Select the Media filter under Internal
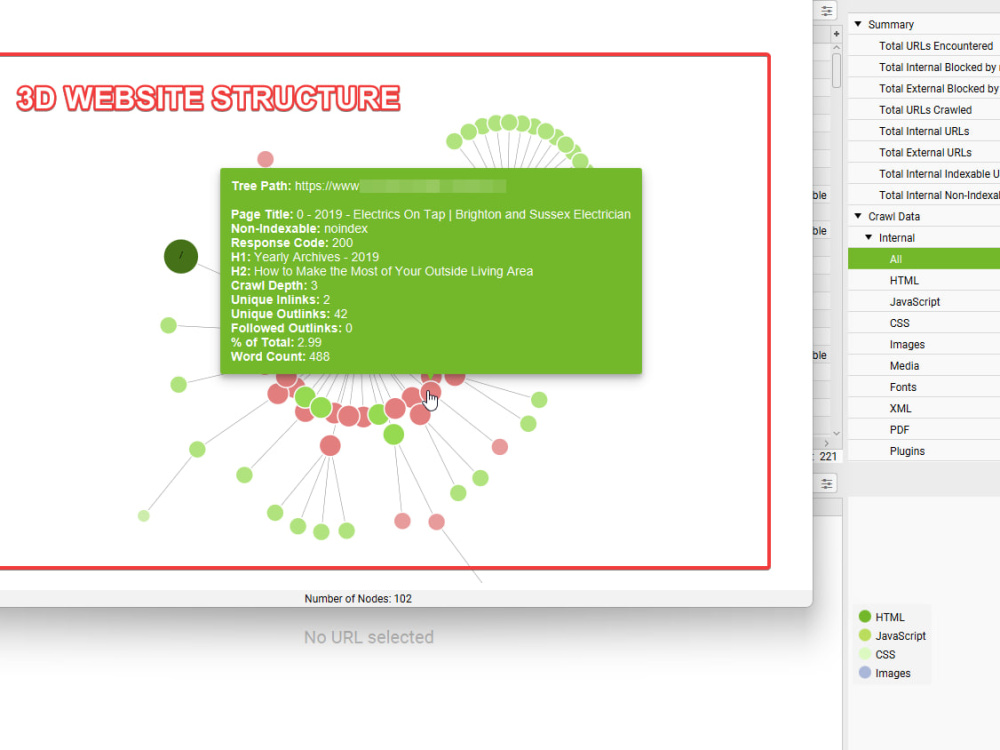 (x=923, y=365)
